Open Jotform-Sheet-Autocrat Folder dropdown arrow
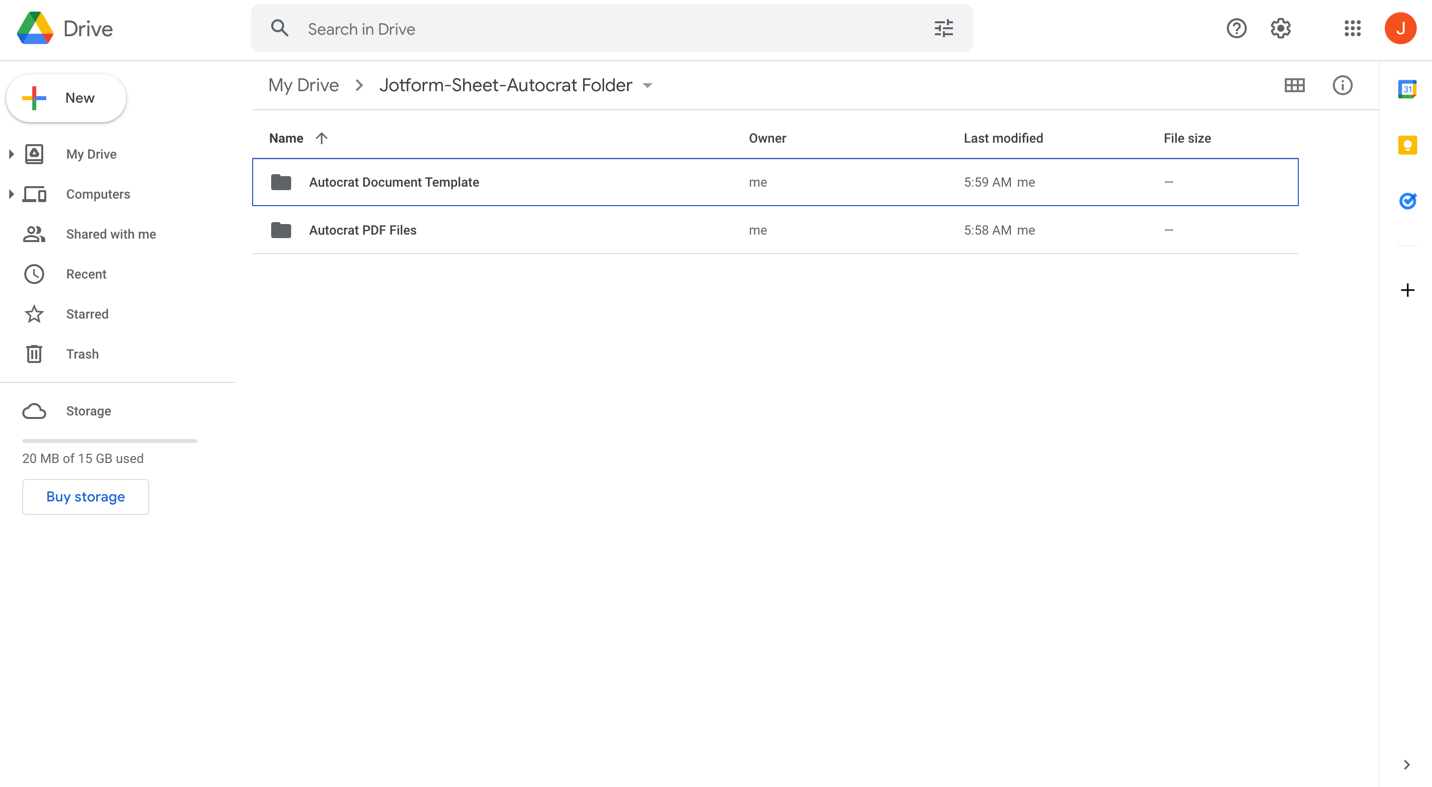This screenshot has height=787, width=1432. (x=648, y=86)
